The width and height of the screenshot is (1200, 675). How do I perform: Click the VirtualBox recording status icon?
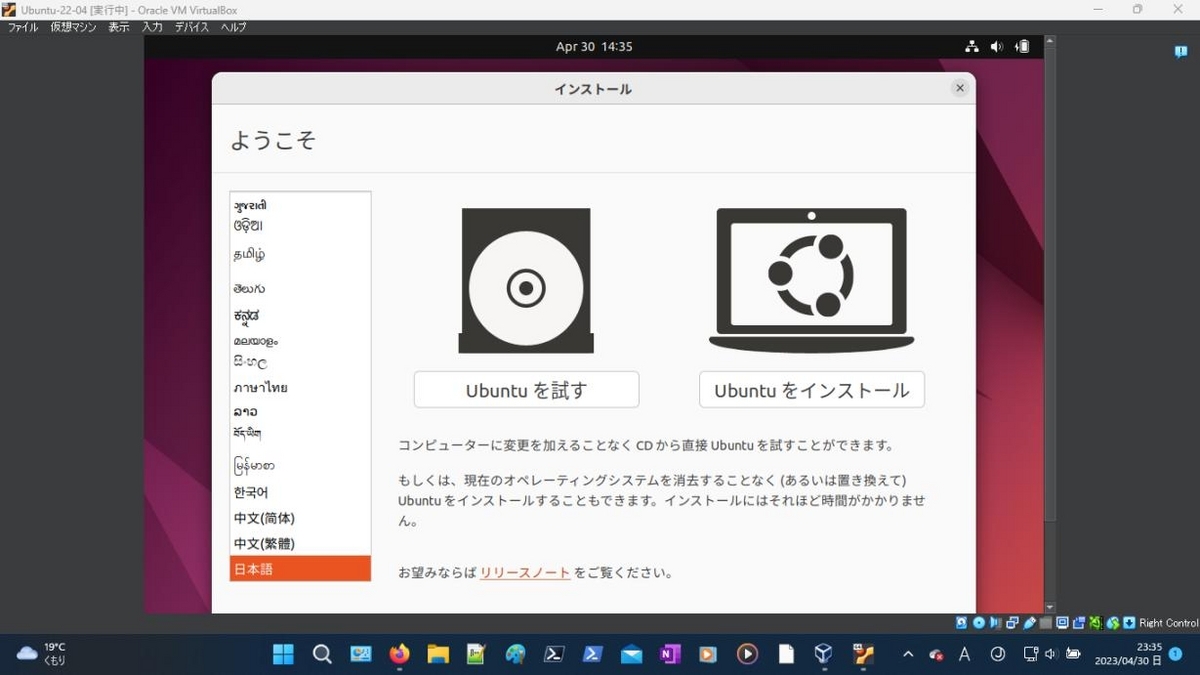[x=1079, y=623]
